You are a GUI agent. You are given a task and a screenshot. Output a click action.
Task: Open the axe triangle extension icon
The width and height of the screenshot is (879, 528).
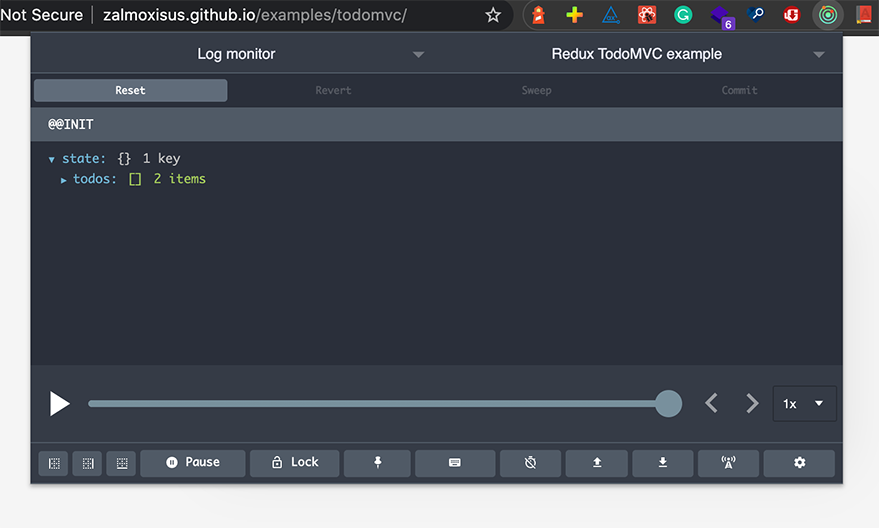610,15
